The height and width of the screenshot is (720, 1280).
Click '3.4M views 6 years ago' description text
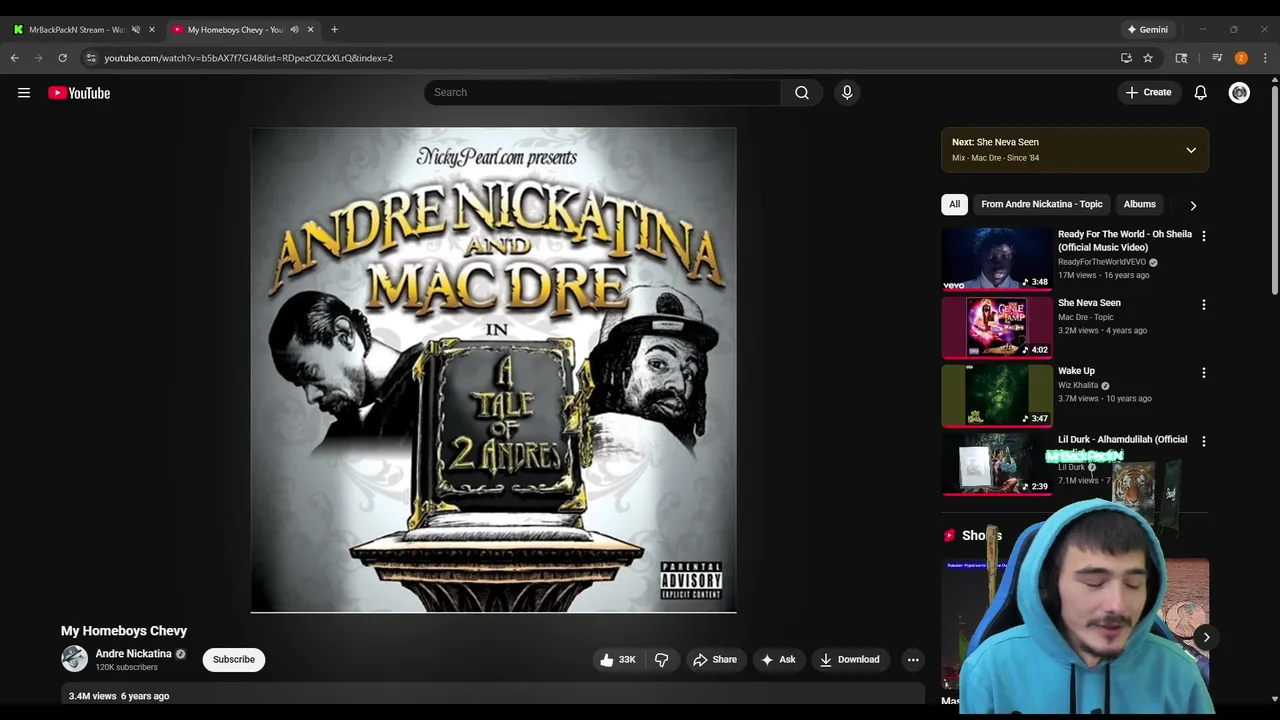pyautogui.click(x=119, y=696)
